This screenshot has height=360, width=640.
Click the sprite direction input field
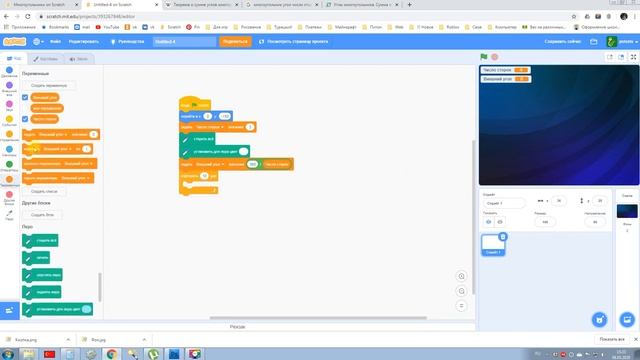click(x=595, y=222)
